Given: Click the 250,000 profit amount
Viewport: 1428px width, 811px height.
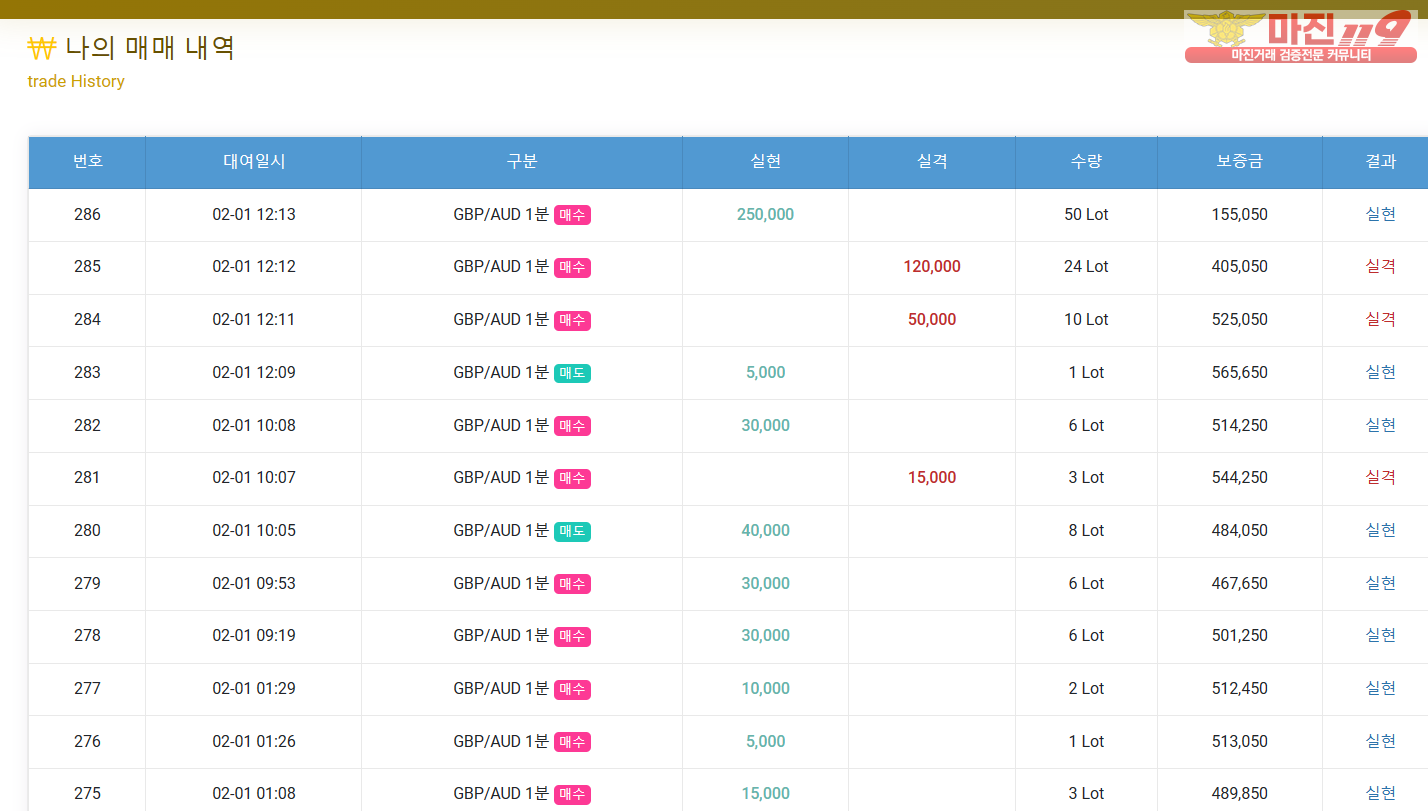Looking at the screenshot, I should (765, 214).
